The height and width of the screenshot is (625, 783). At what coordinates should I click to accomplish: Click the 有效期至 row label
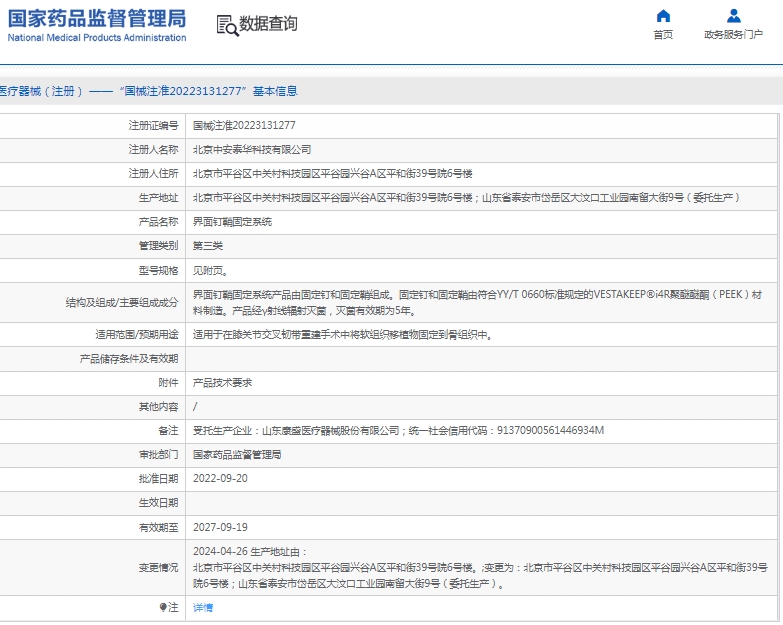point(158,527)
